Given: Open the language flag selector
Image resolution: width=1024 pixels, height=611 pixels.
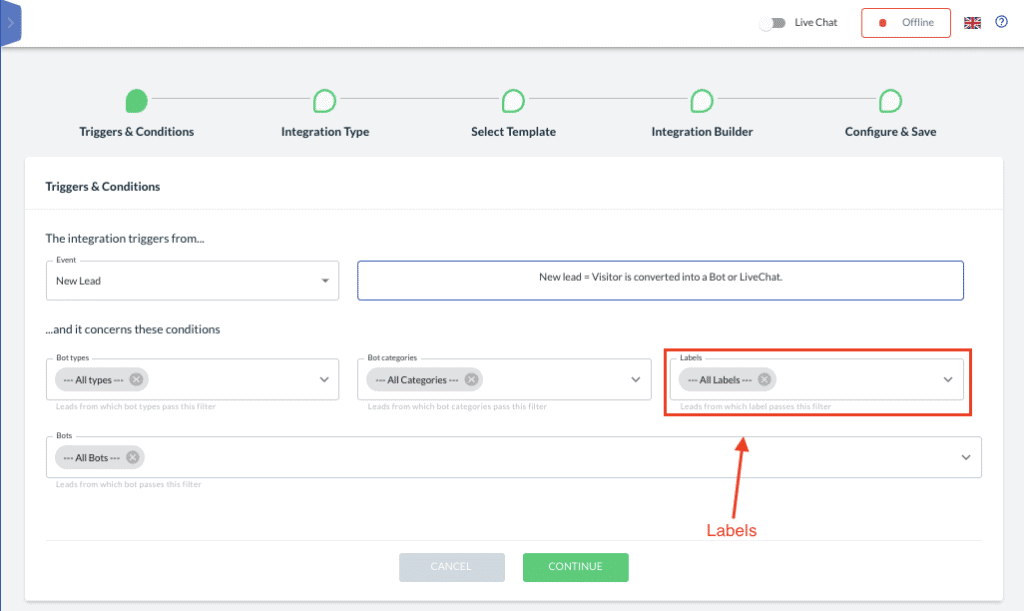Looking at the screenshot, I should (972, 21).
